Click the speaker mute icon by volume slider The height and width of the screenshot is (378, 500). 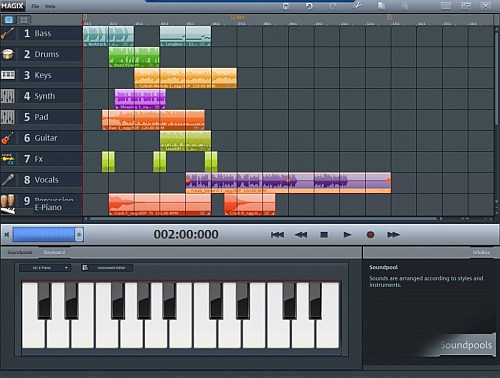pyautogui.click(x=7, y=235)
